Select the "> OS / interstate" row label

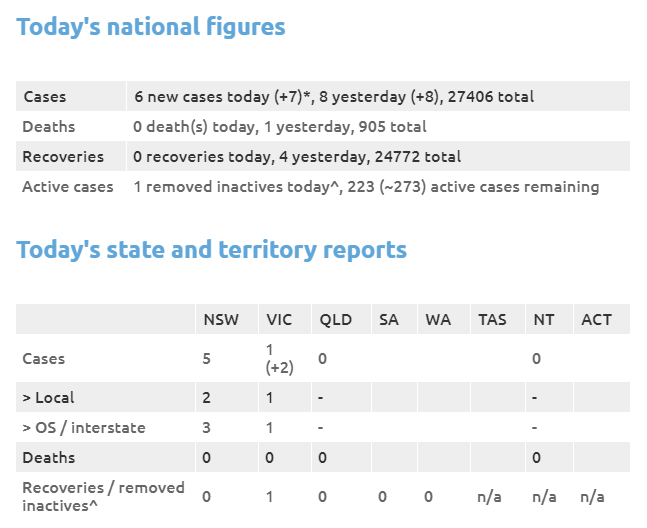coord(83,428)
